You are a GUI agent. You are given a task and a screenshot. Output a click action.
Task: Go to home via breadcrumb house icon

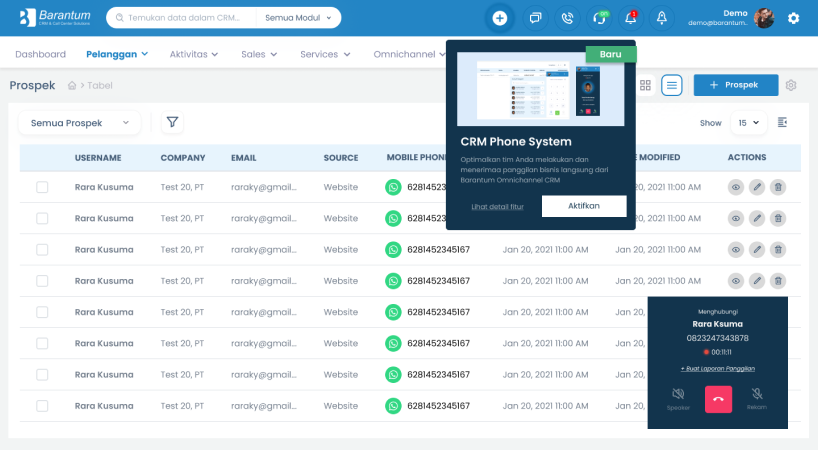[x=72, y=86]
